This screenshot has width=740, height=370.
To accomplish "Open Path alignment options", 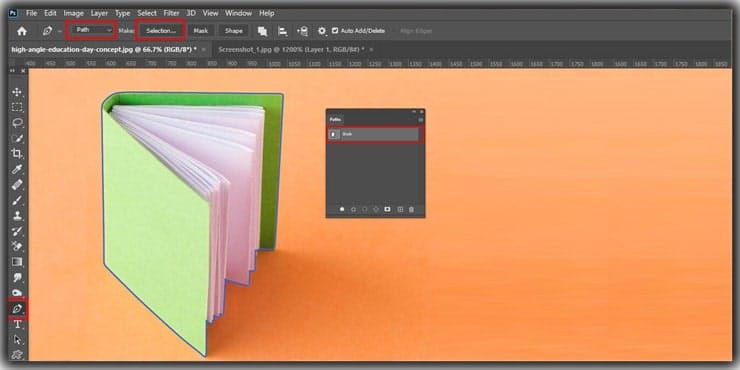I will point(283,31).
